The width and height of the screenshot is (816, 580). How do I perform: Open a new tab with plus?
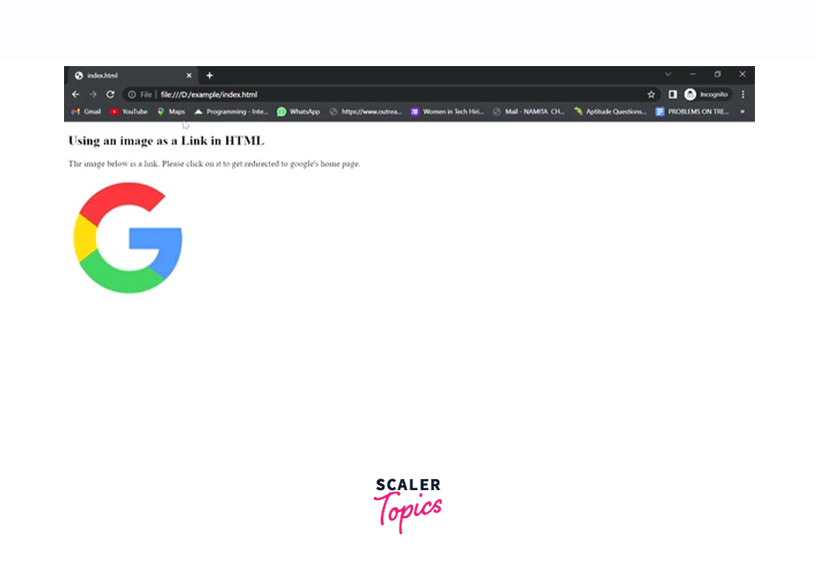click(209, 75)
